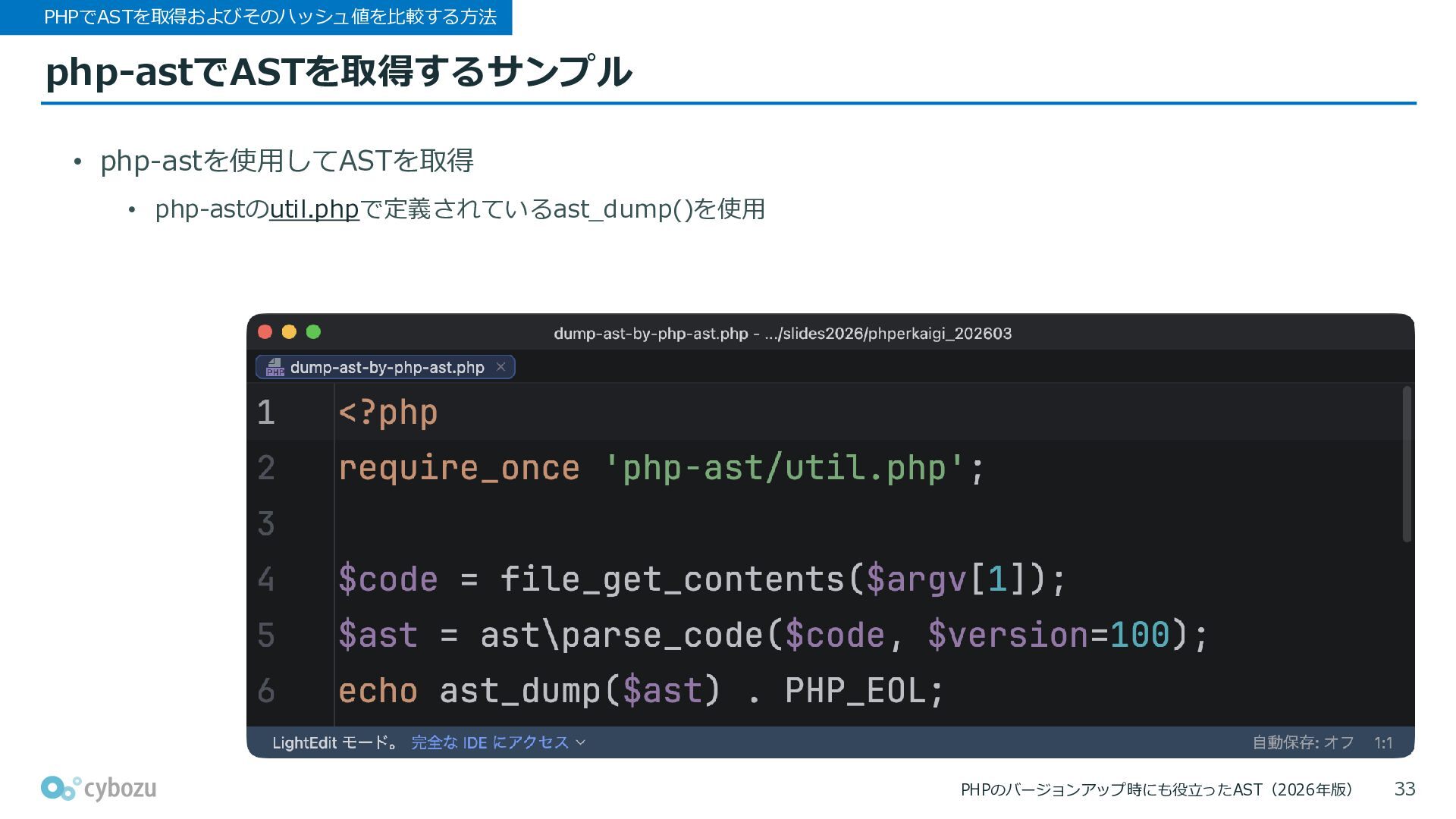This screenshot has height=819, width=1456.
Task: Close the dump-ast-by-php-ast.php tab
Action: [x=500, y=367]
